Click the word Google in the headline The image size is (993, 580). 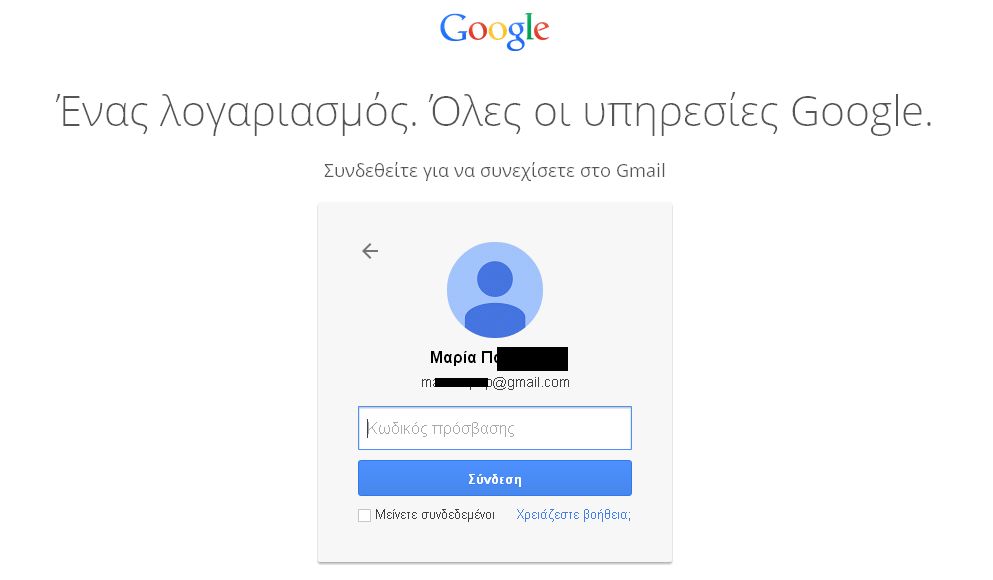coord(861,113)
